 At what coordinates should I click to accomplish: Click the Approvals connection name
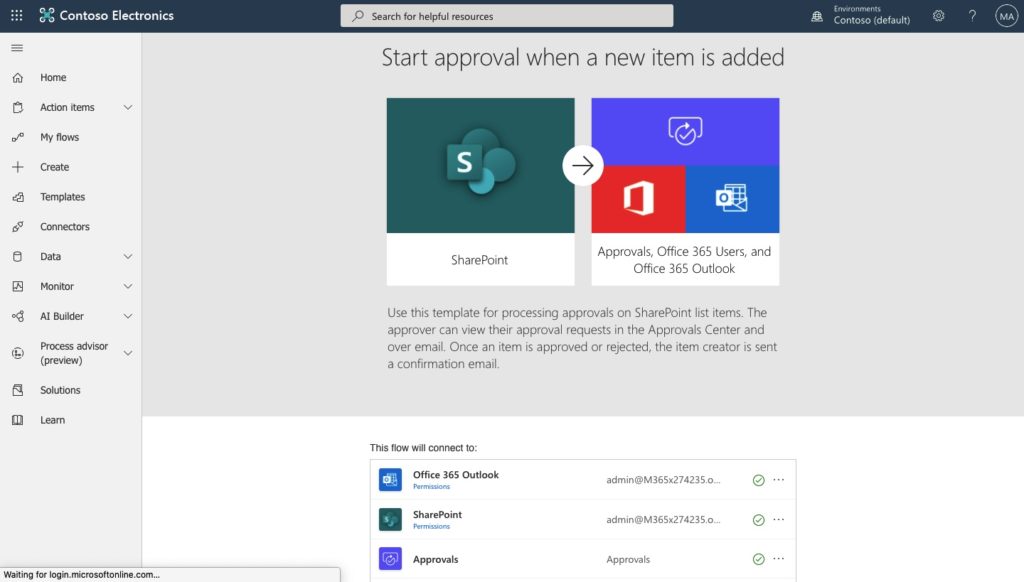(x=436, y=559)
